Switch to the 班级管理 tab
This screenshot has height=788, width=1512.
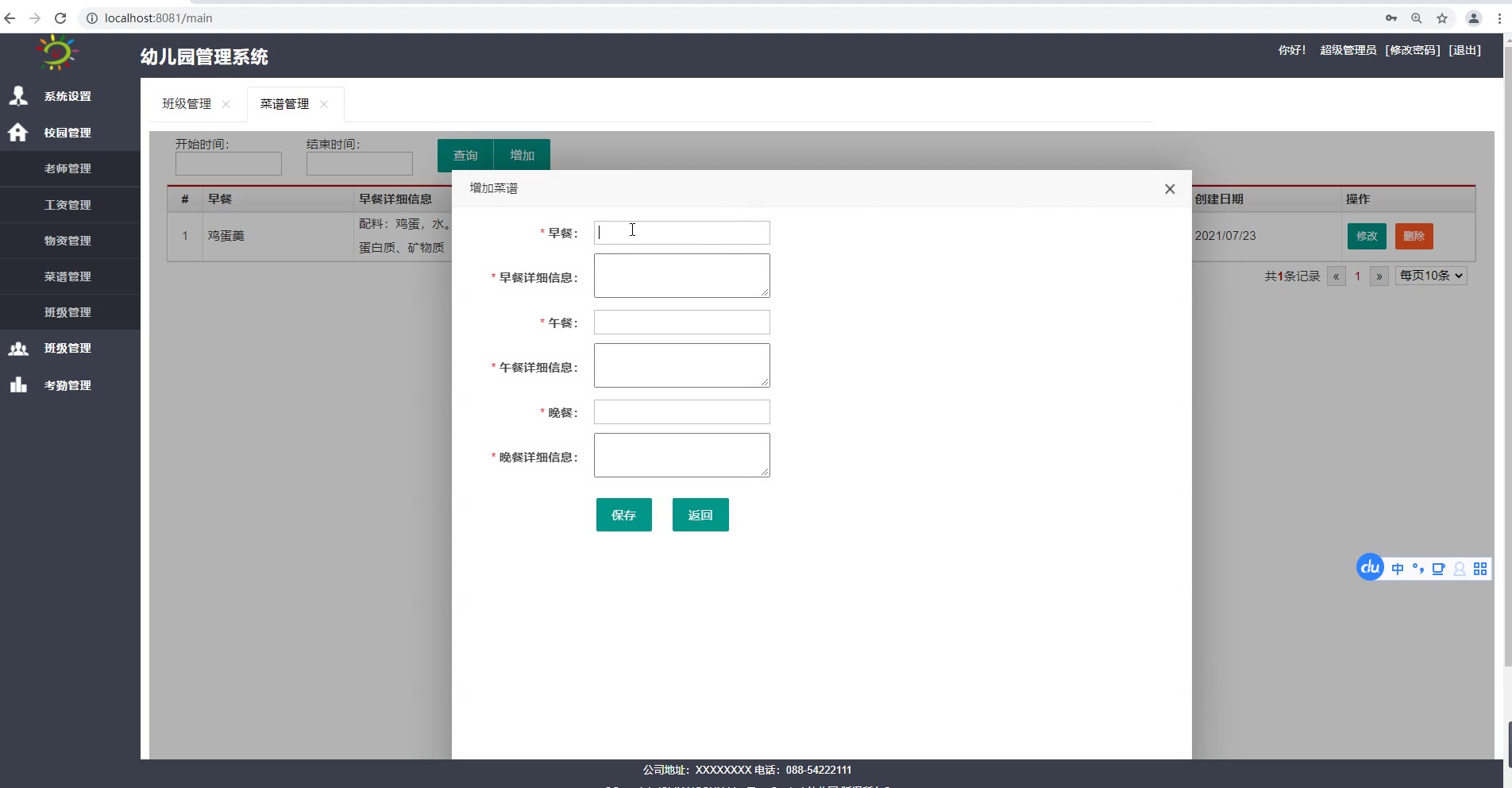187,104
